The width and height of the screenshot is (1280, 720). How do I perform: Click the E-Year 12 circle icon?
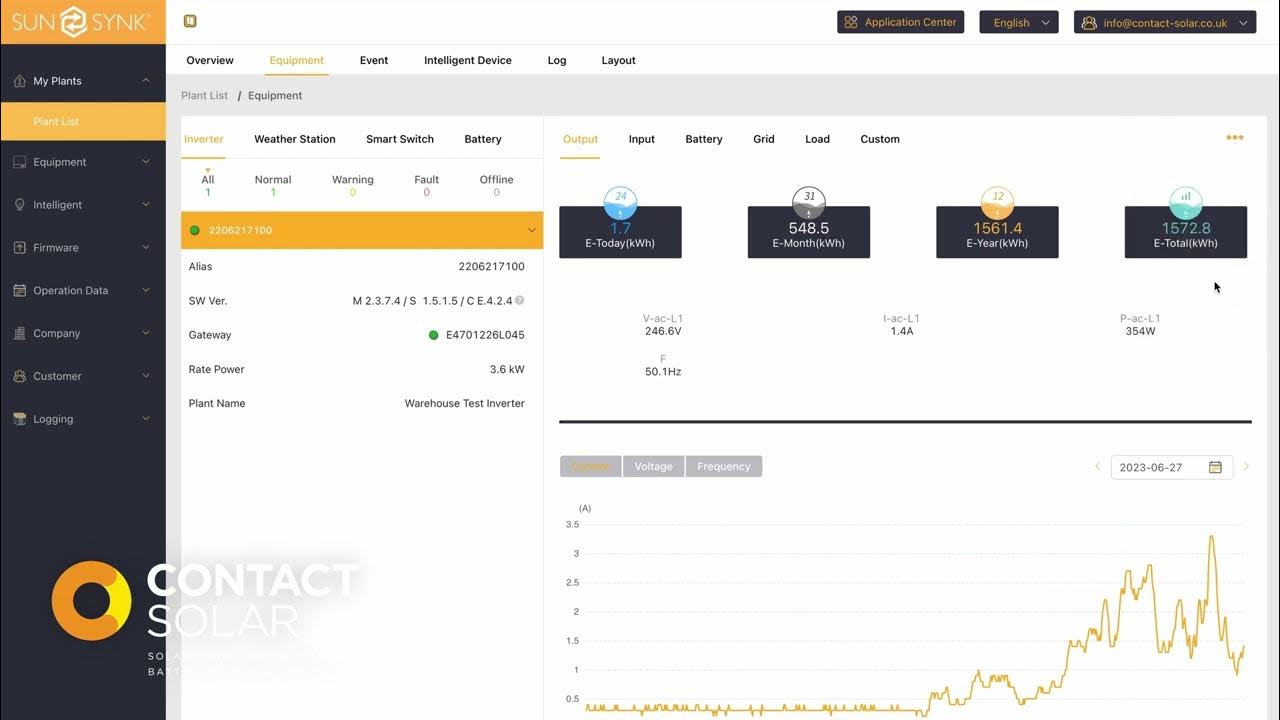(x=997, y=203)
